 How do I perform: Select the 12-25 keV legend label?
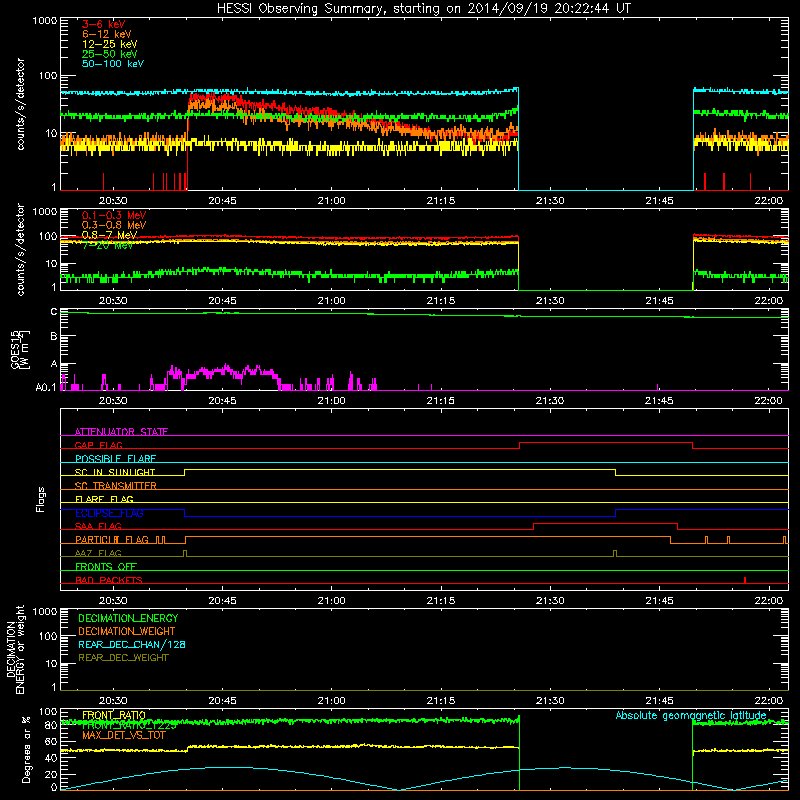tap(110, 44)
